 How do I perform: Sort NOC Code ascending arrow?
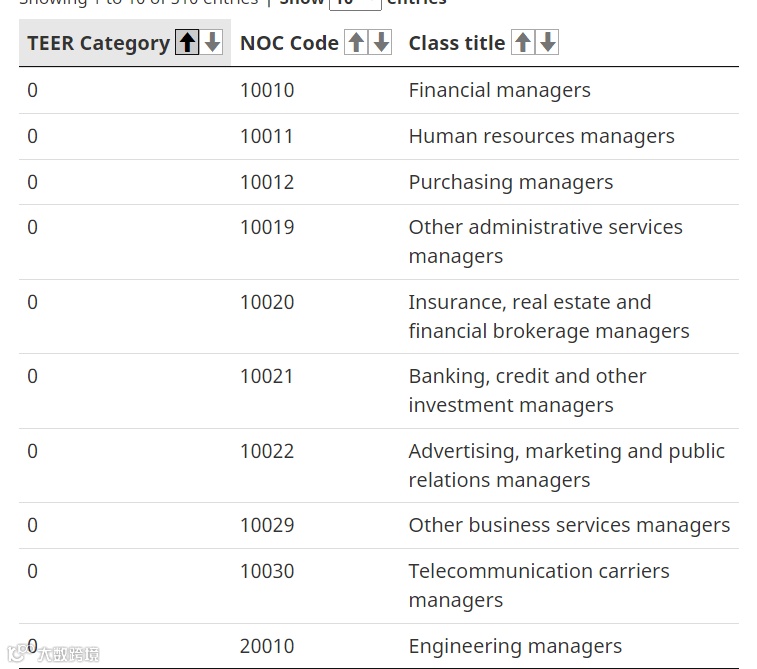click(356, 42)
